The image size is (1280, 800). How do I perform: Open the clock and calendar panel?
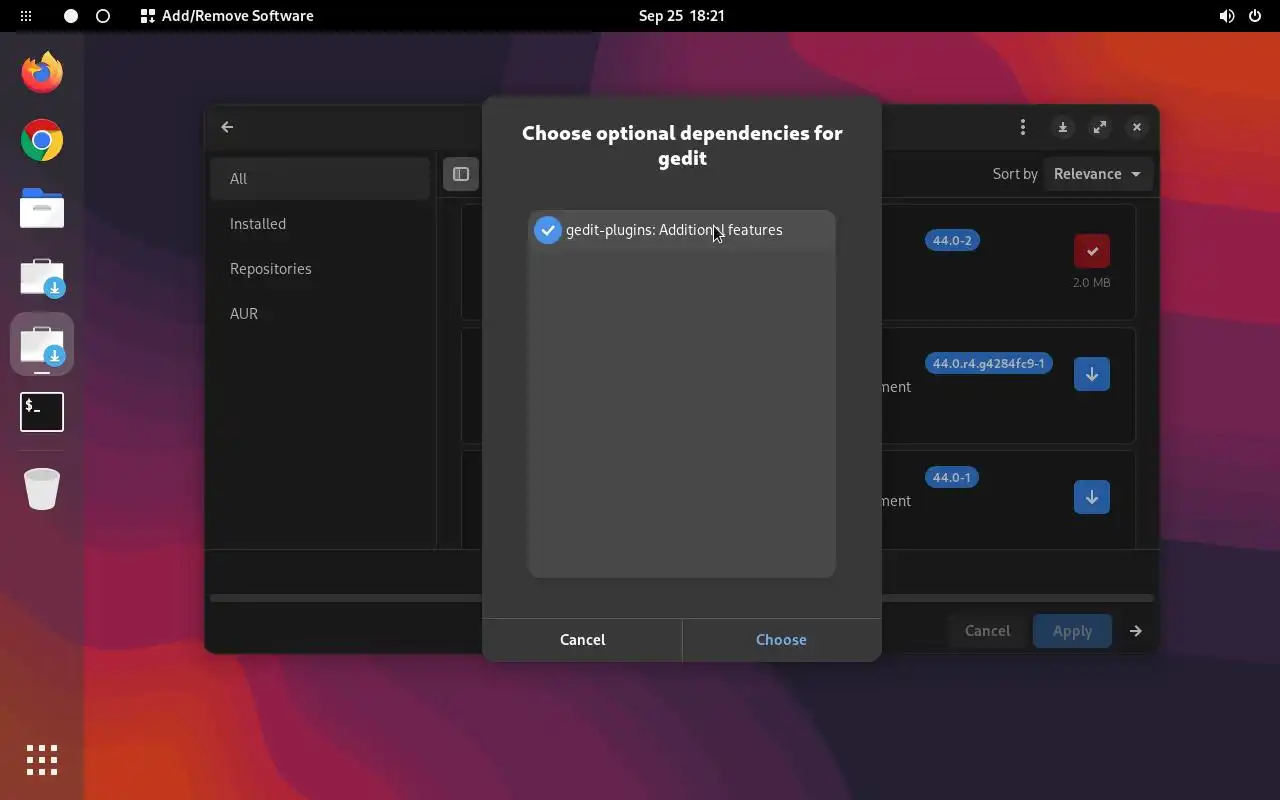(682, 16)
